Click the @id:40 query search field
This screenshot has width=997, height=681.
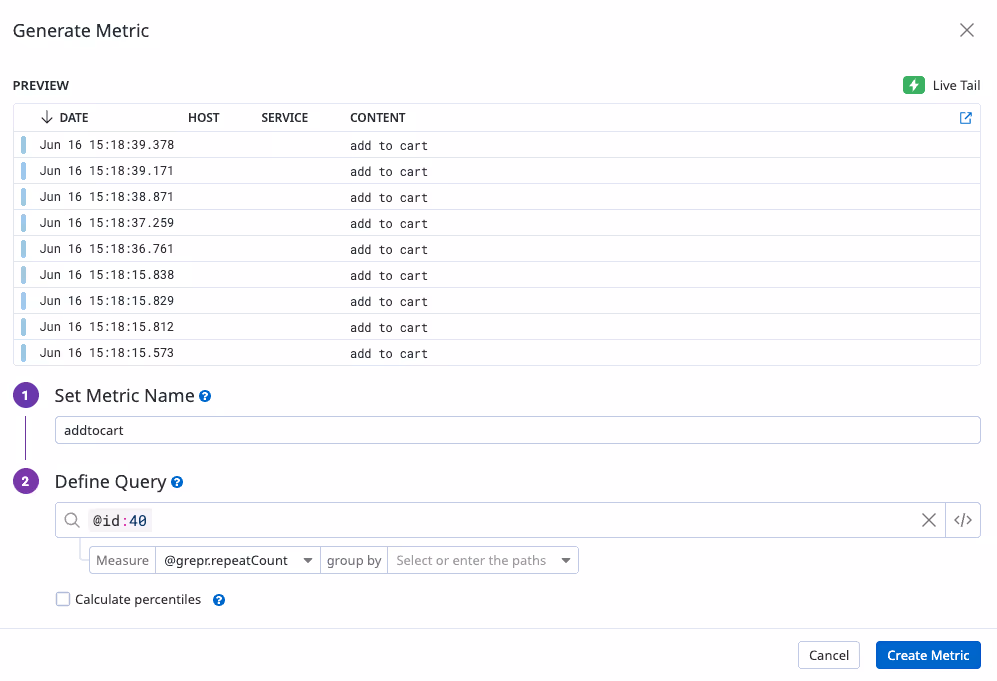coord(500,520)
